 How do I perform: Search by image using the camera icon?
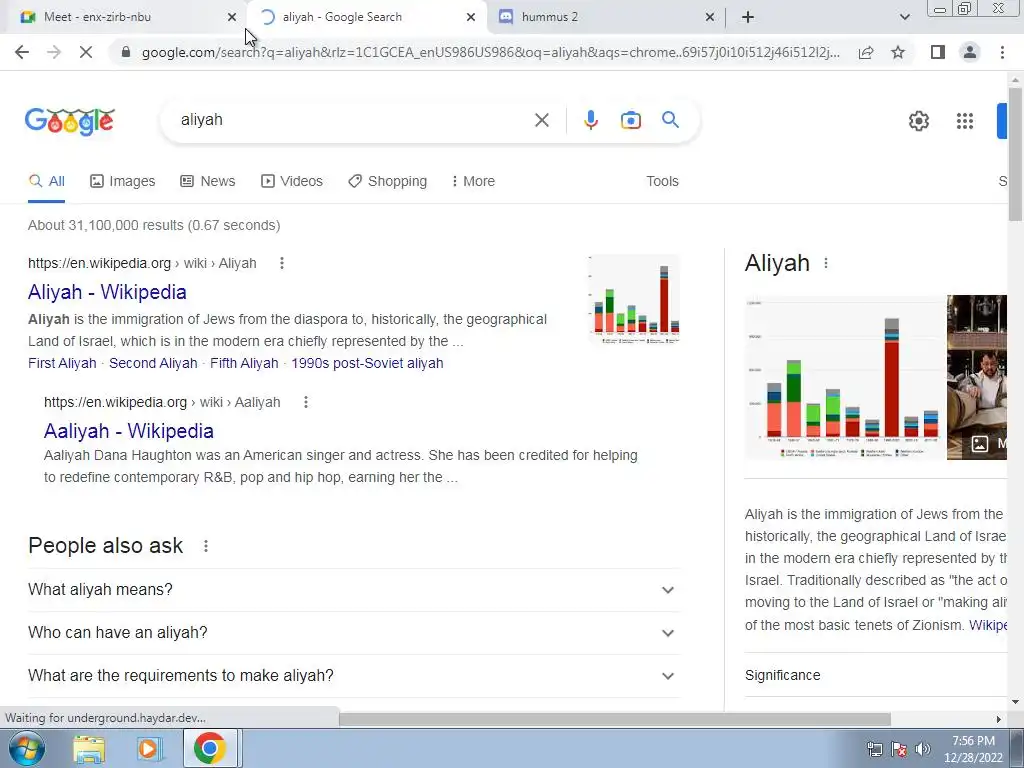pyautogui.click(x=630, y=120)
